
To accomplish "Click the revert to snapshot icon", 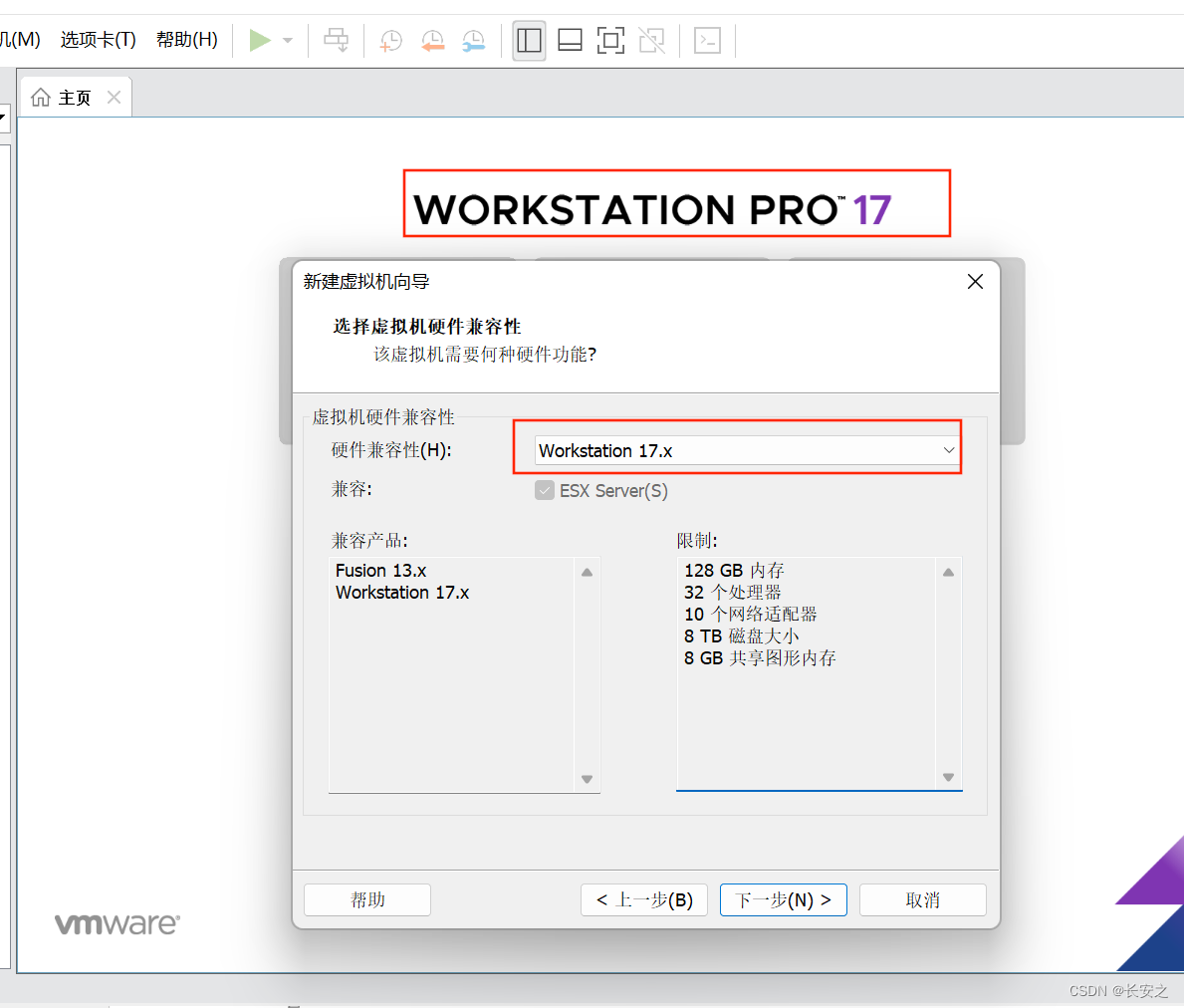I will 433,40.
